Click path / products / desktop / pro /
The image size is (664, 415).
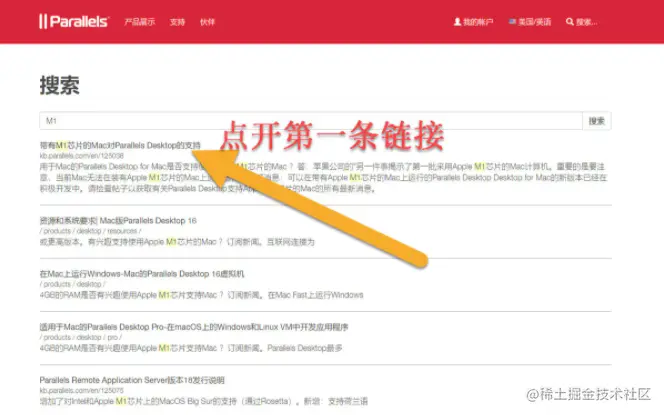pos(80,337)
